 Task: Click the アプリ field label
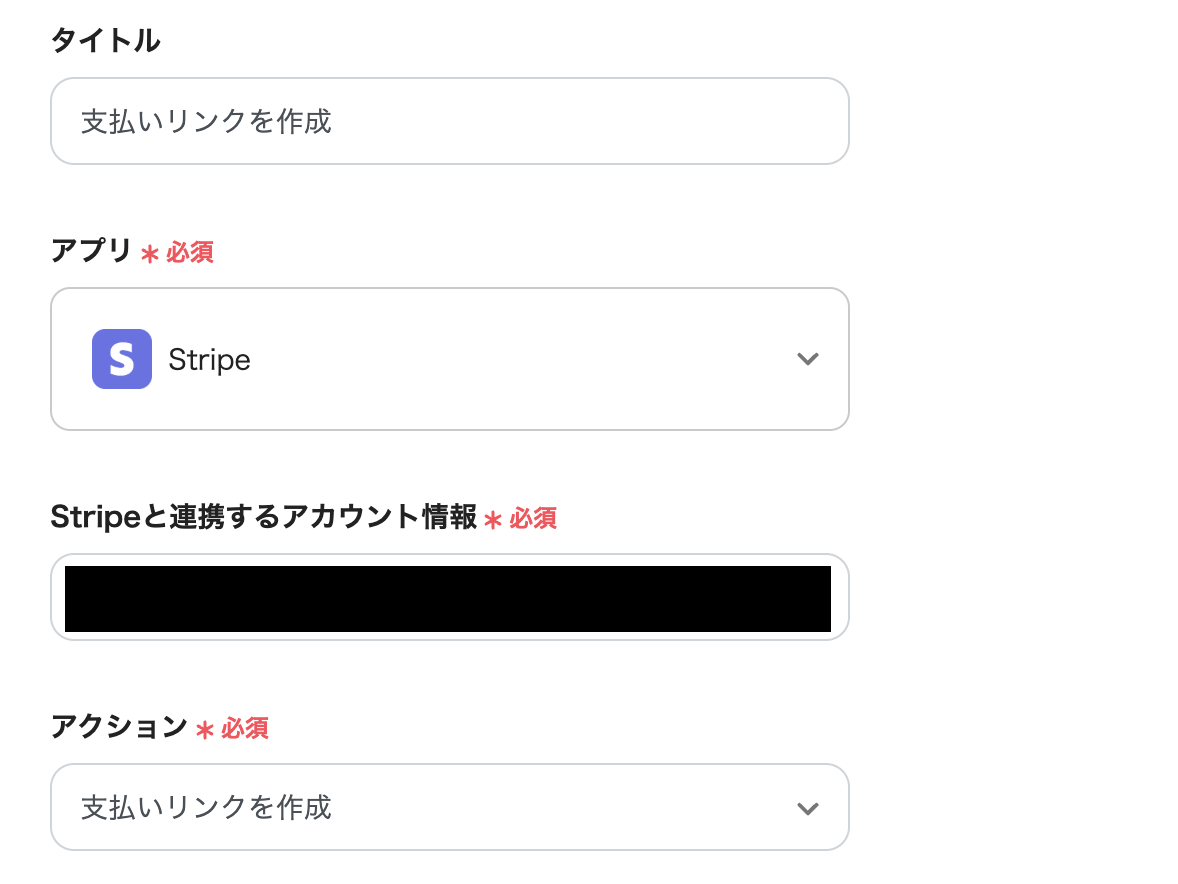[x=91, y=252]
